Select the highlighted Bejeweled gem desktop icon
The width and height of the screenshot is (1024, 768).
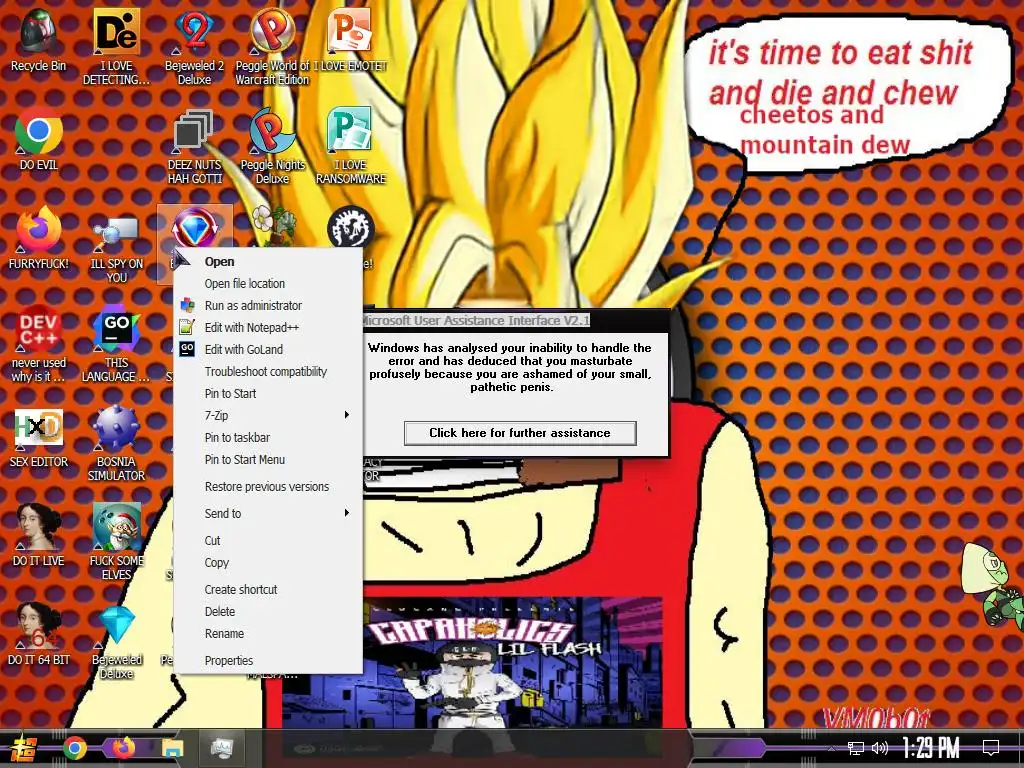click(195, 229)
